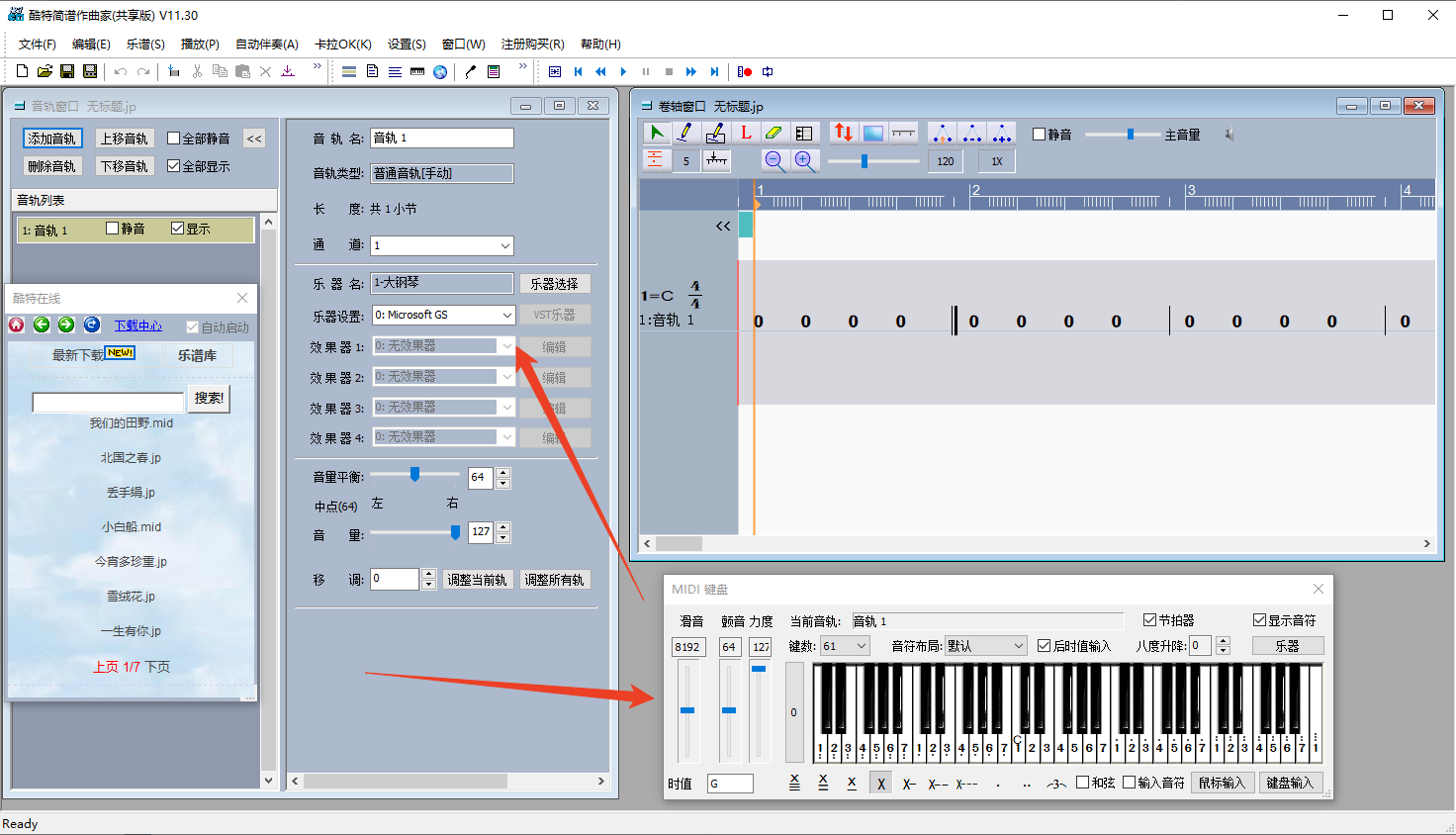This screenshot has width=1456, height=835.
Task: Switch to 乐谱库 tab
Action: point(197,355)
